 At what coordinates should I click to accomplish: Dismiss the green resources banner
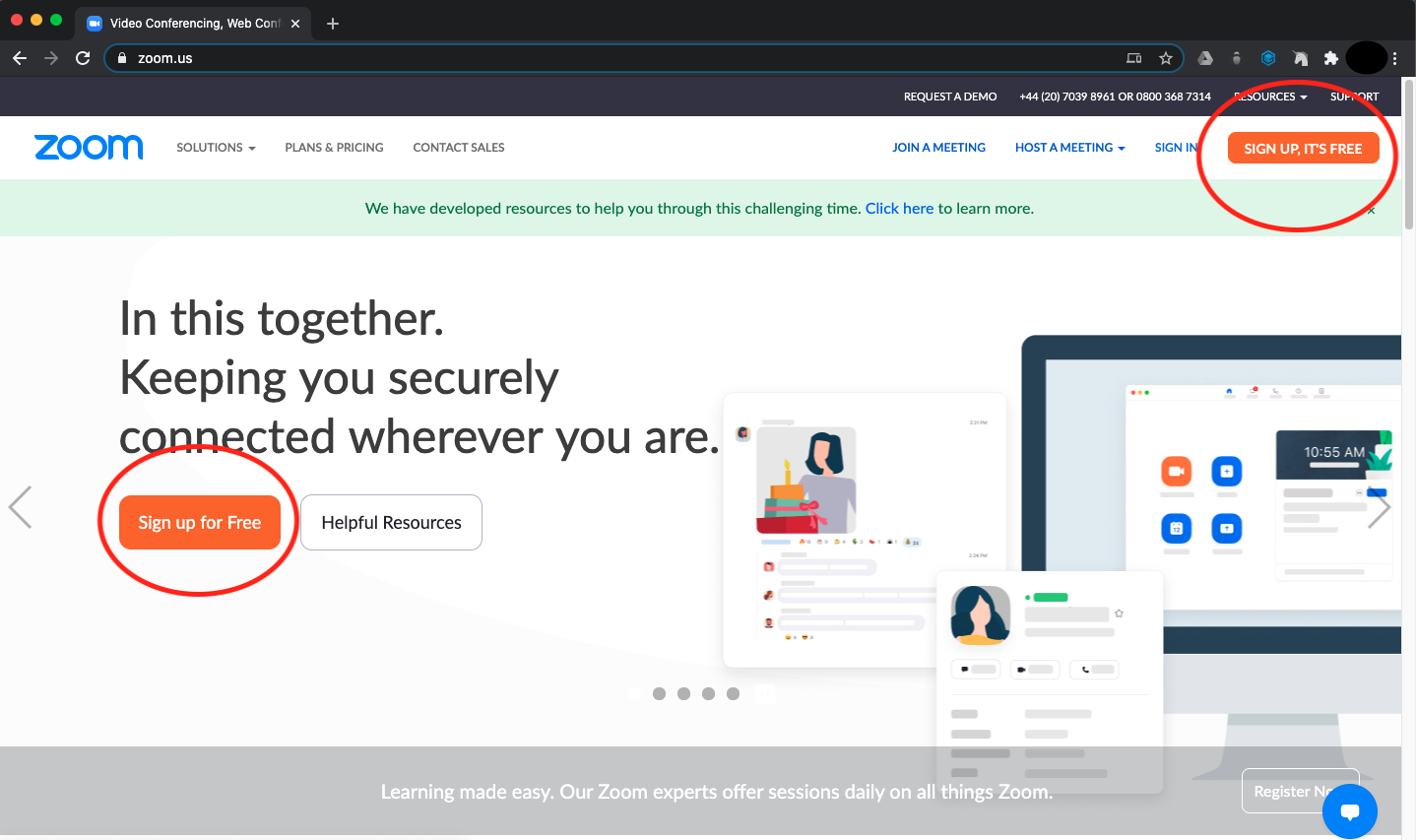point(1371,210)
